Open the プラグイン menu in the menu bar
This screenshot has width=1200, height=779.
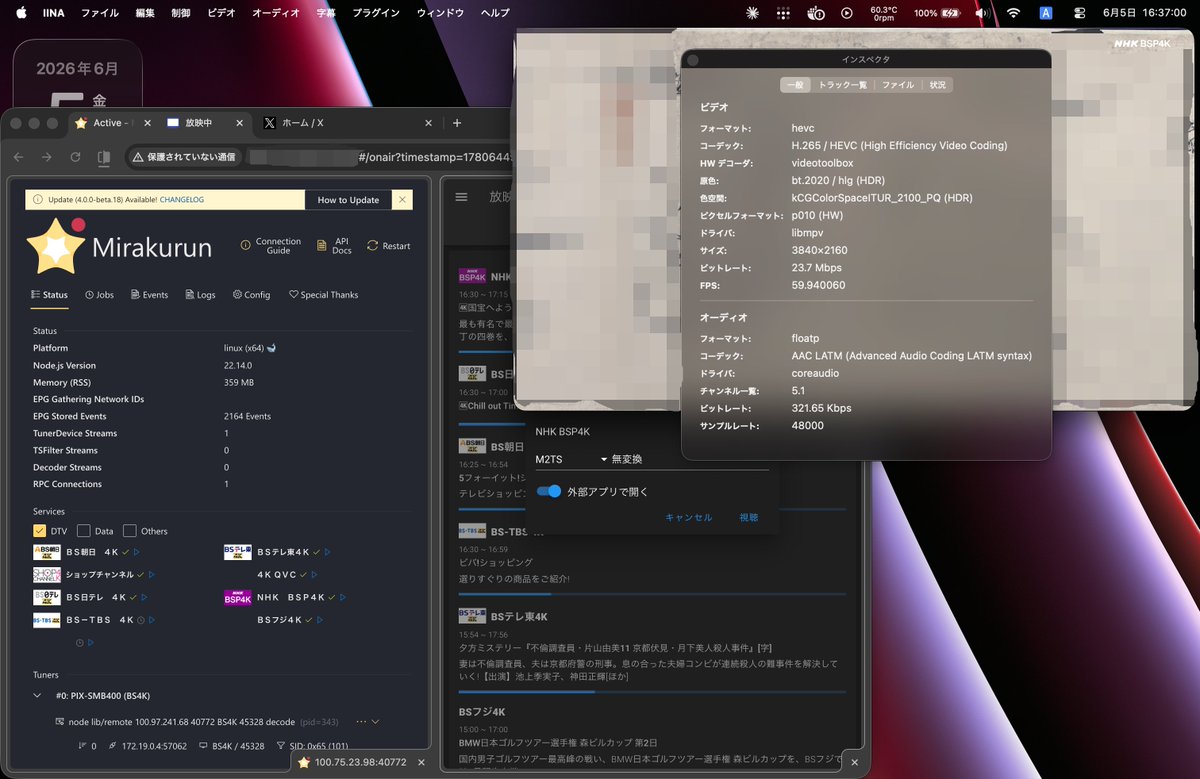click(x=376, y=13)
